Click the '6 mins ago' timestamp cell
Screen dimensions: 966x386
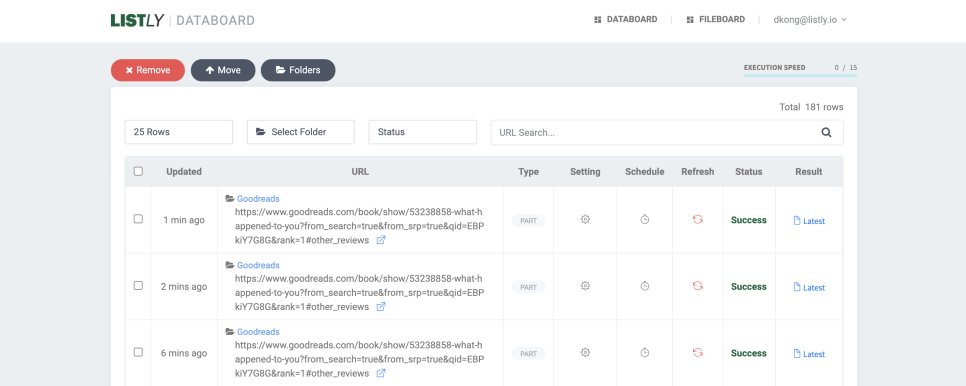[x=184, y=353]
